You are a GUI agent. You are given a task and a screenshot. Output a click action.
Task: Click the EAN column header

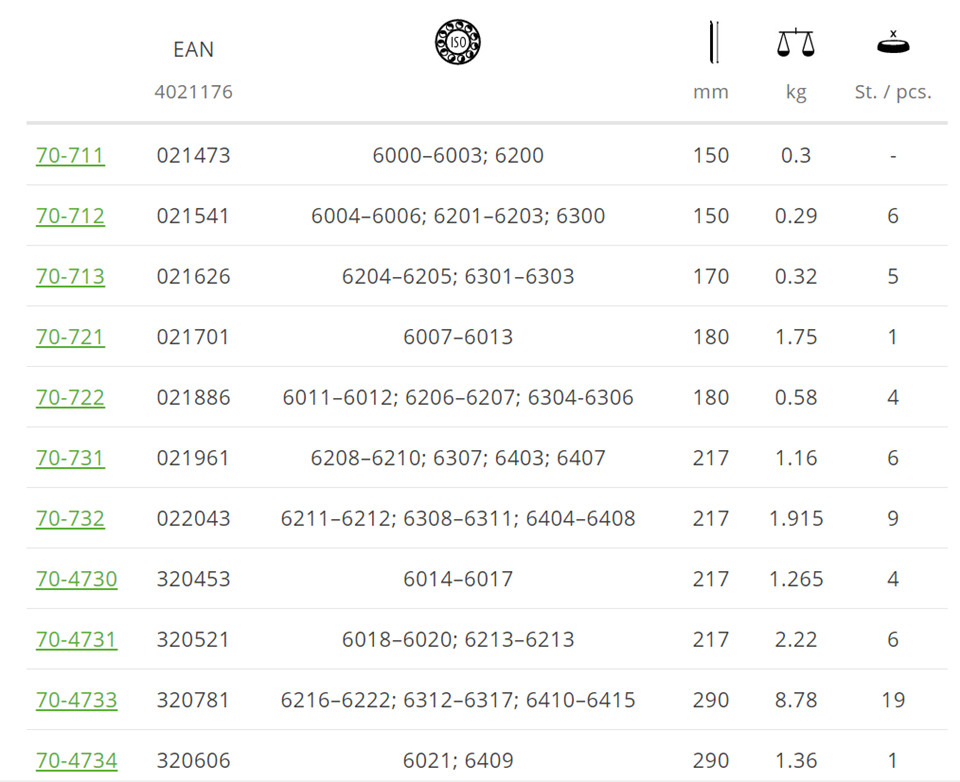click(x=193, y=50)
